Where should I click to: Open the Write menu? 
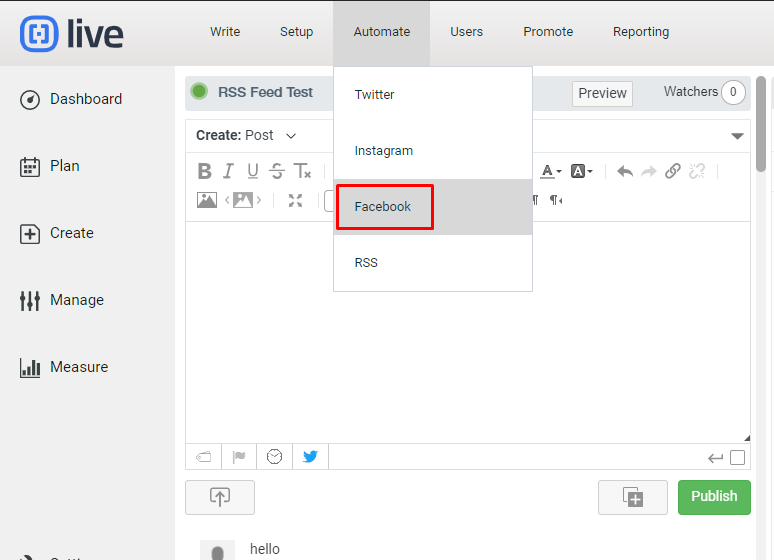[225, 32]
